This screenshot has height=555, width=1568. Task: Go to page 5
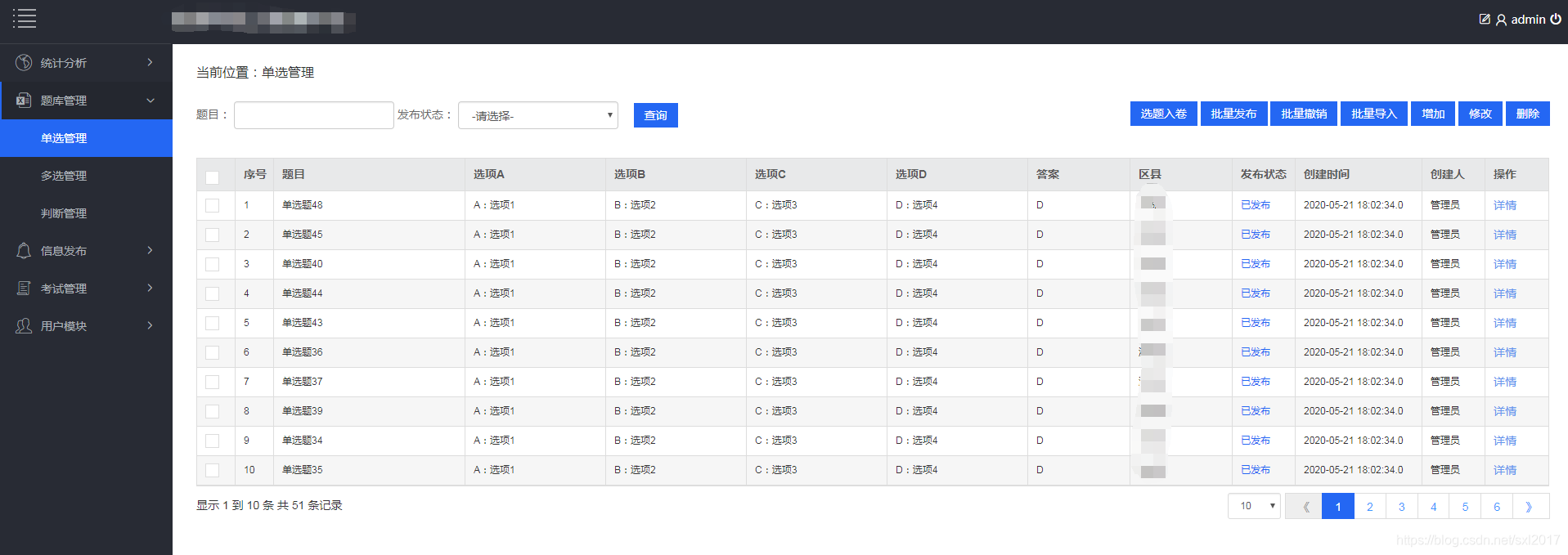[1465, 507]
